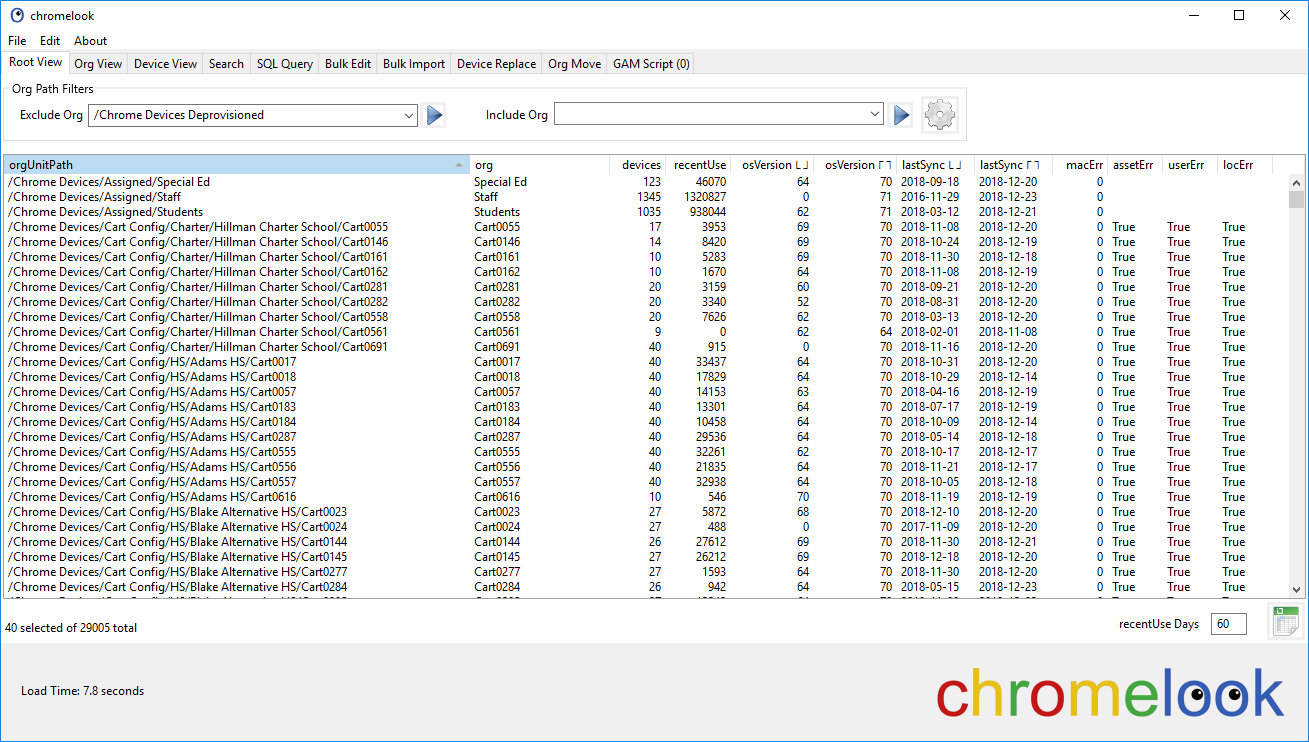Open the Device Replace tab
This screenshot has height=742, width=1309.
point(497,64)
